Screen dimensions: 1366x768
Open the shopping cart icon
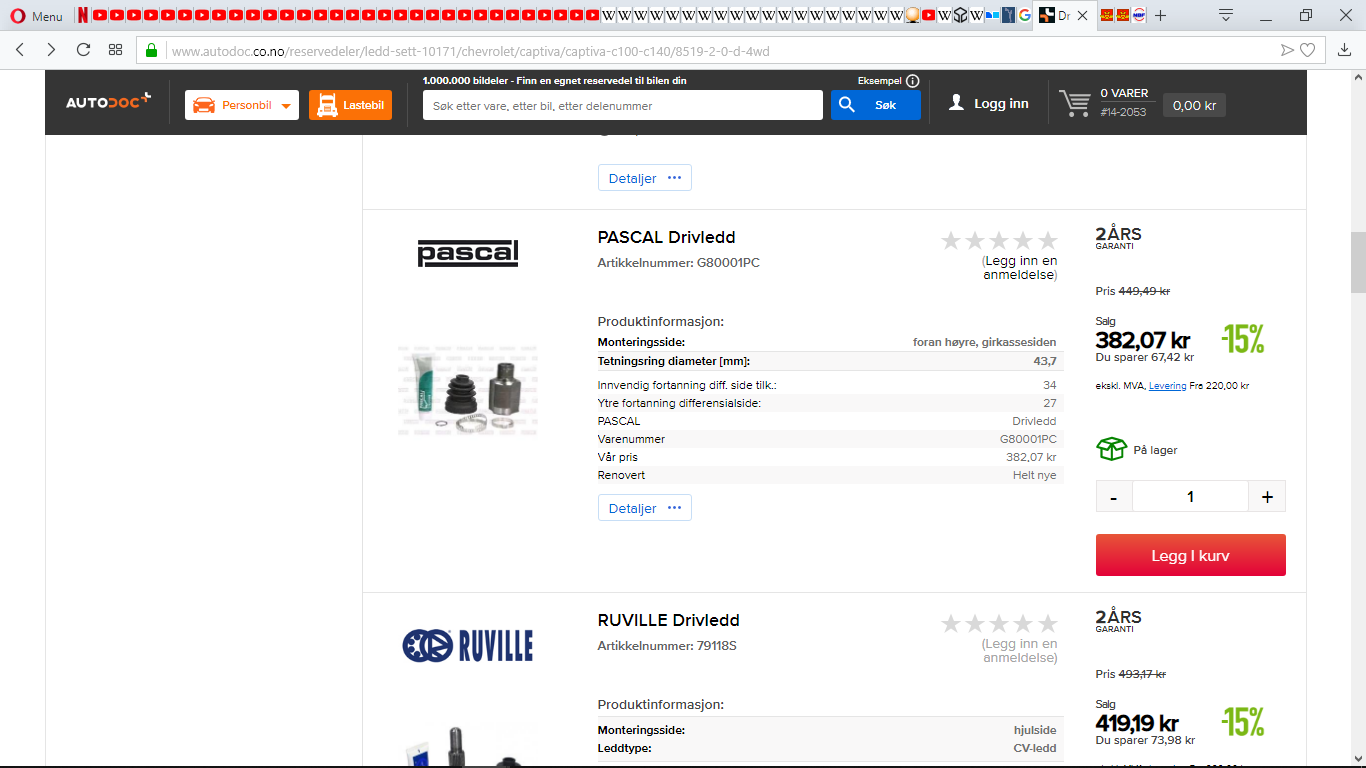[1075, 104]
